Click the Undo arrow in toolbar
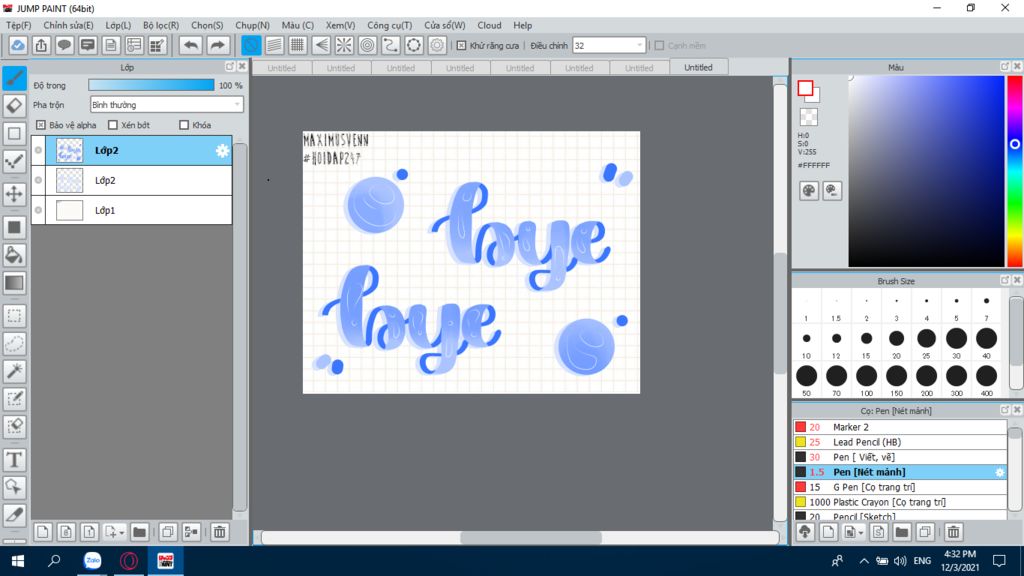The image size is (1024, 576). (x=191, y=45)
